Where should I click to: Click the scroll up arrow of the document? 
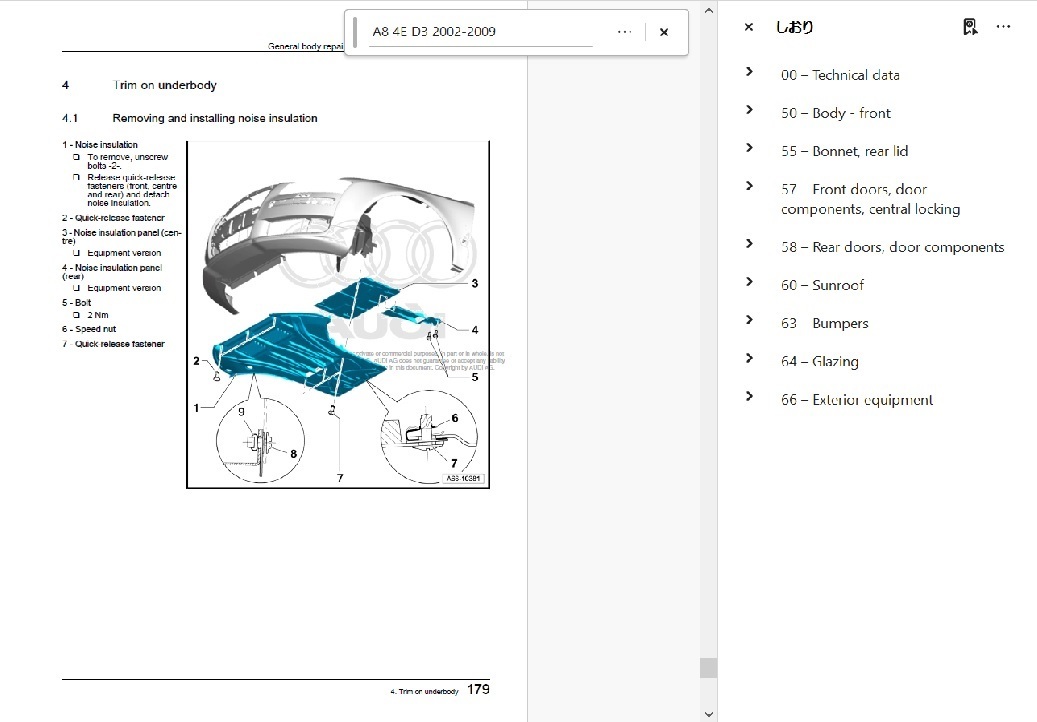[708, 11]
